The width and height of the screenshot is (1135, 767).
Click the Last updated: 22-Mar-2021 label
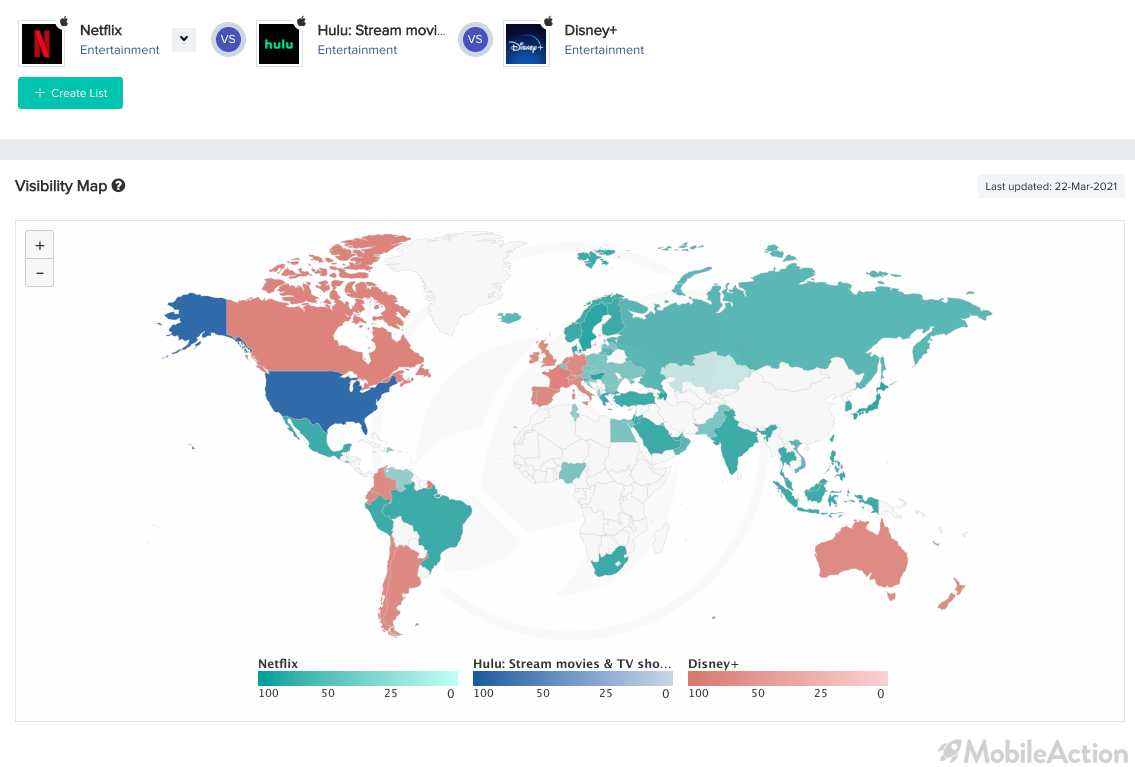pos(1051,186)
